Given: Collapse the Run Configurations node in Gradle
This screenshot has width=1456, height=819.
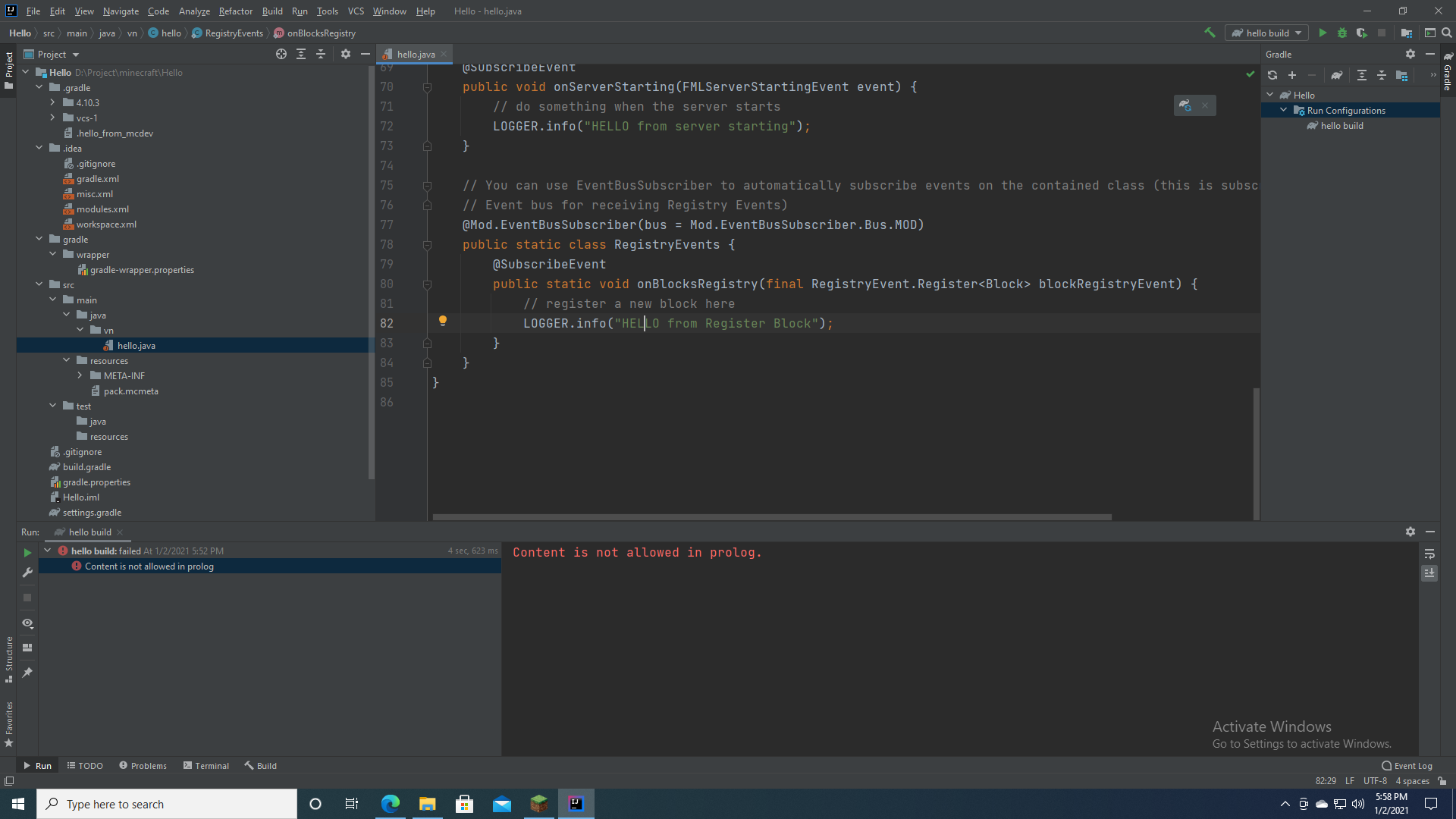Looking at the screenshot, I should pyautogui.click(x=1284, y=110).
